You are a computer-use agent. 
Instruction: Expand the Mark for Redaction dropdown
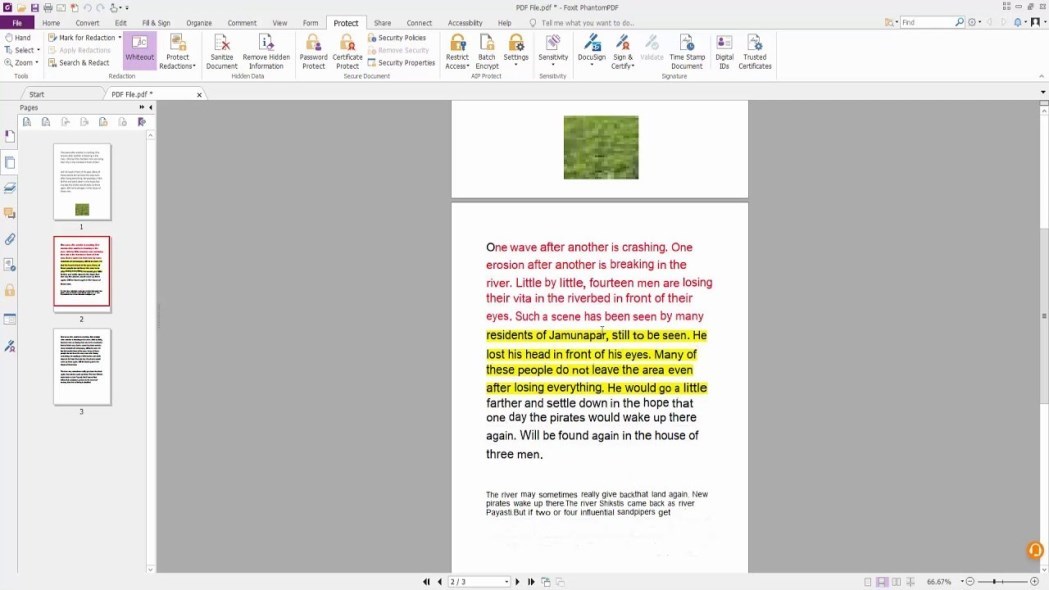point(120,38)
